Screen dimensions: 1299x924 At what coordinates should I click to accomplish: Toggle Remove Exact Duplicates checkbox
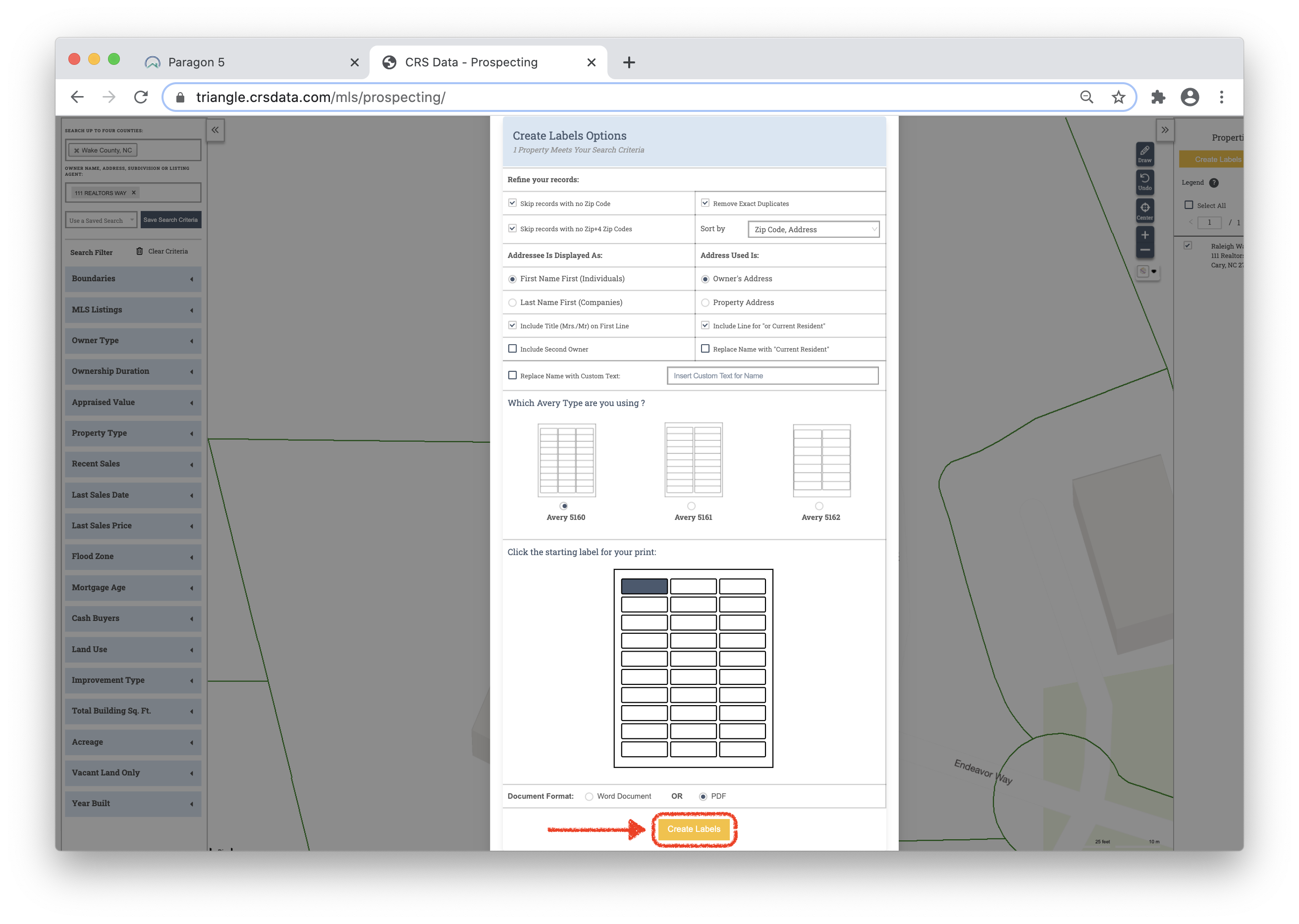(705, 203)
